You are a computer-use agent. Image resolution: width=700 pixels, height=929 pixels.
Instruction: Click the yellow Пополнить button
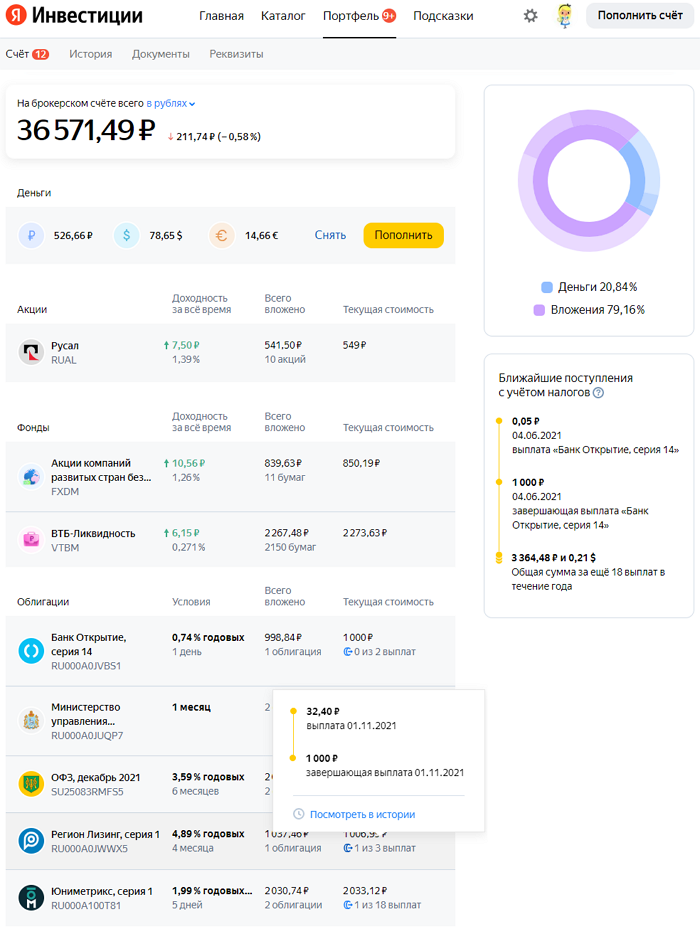(403, 235)
